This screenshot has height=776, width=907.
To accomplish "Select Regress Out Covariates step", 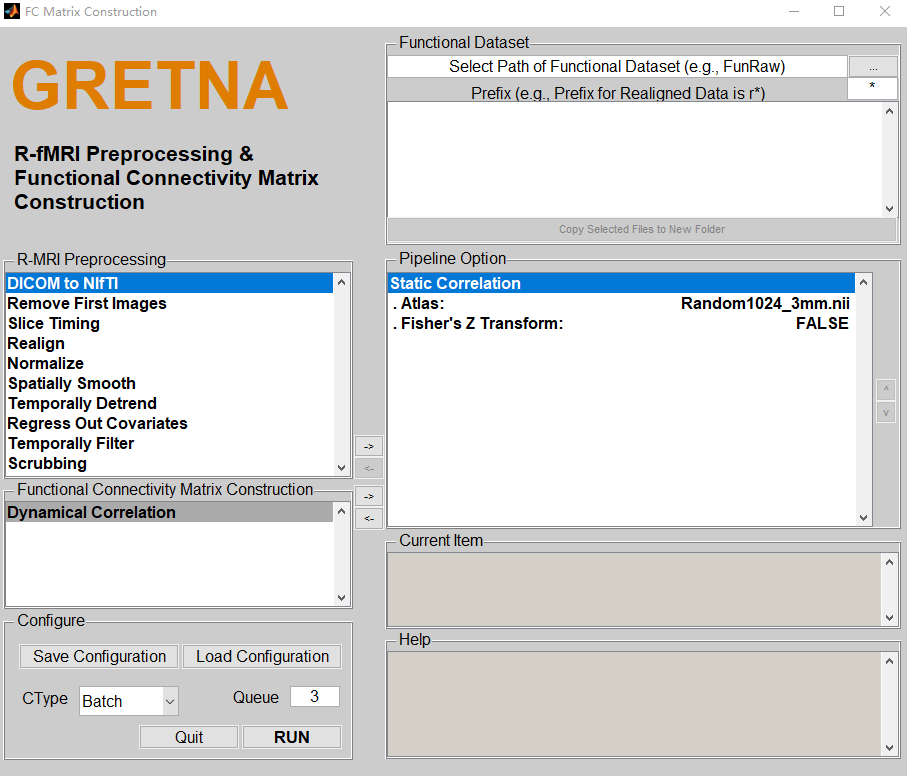I will 169,423.
